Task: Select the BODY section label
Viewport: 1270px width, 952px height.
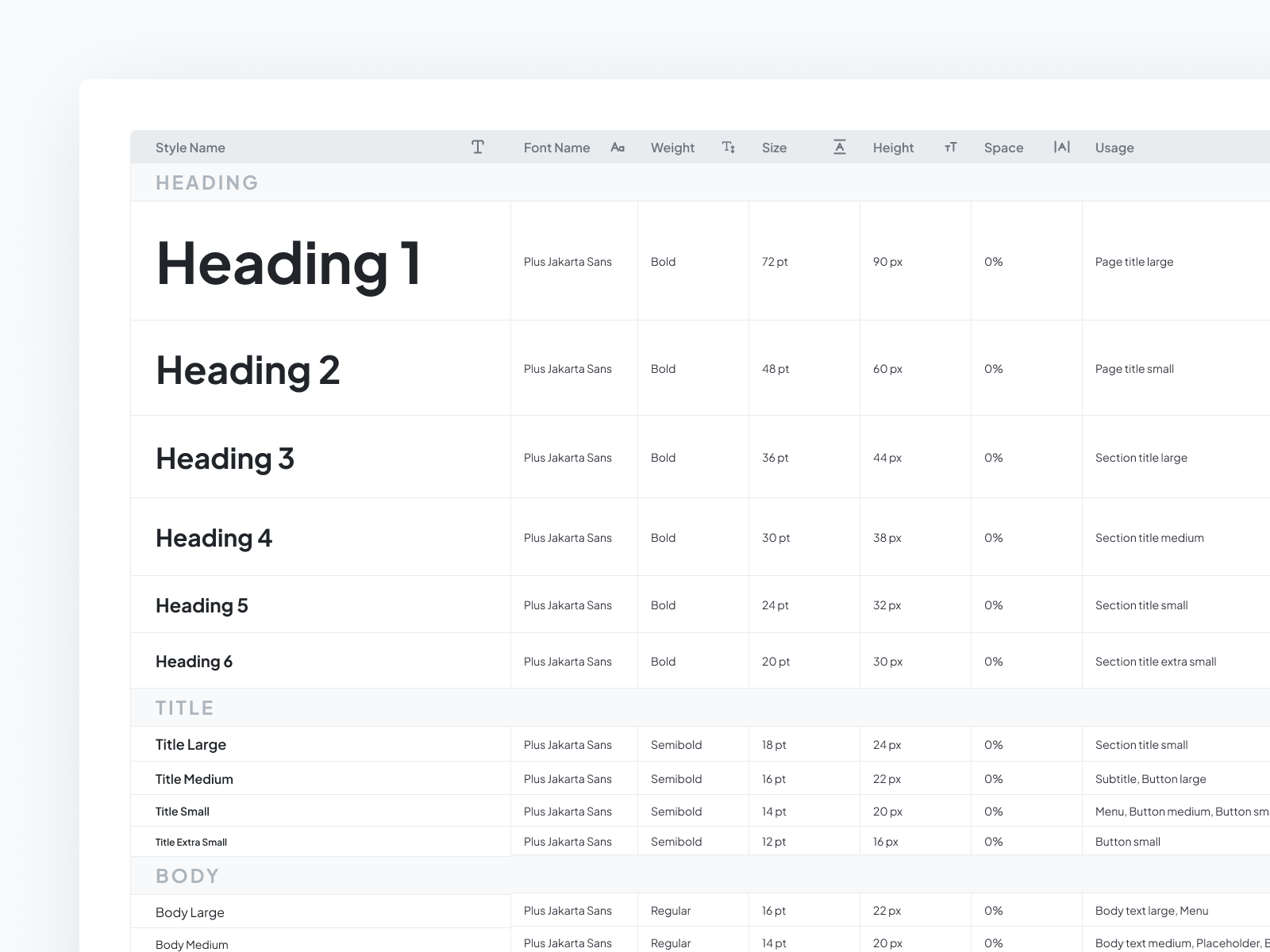Action: pyautogui.click(x=187, y=876)
